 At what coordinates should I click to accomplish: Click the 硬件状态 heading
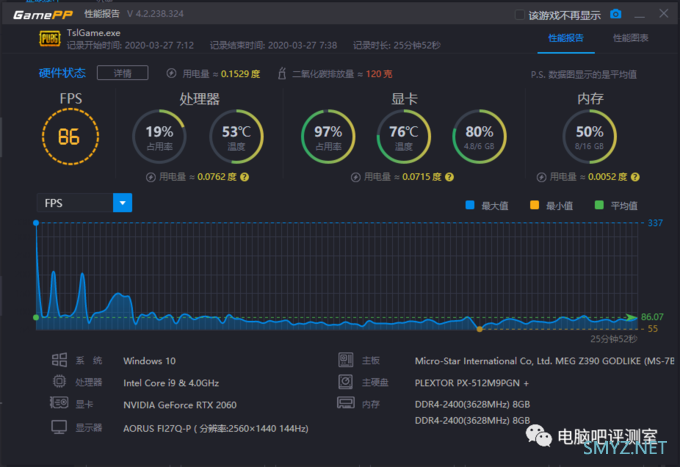(x=62, y=73)
